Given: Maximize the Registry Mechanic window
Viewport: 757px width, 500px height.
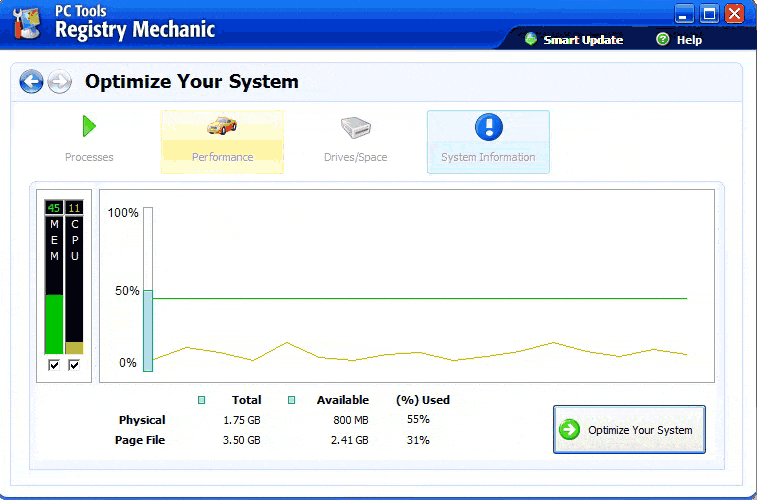Looking at the screenshot, I should (x=709, y=14).
